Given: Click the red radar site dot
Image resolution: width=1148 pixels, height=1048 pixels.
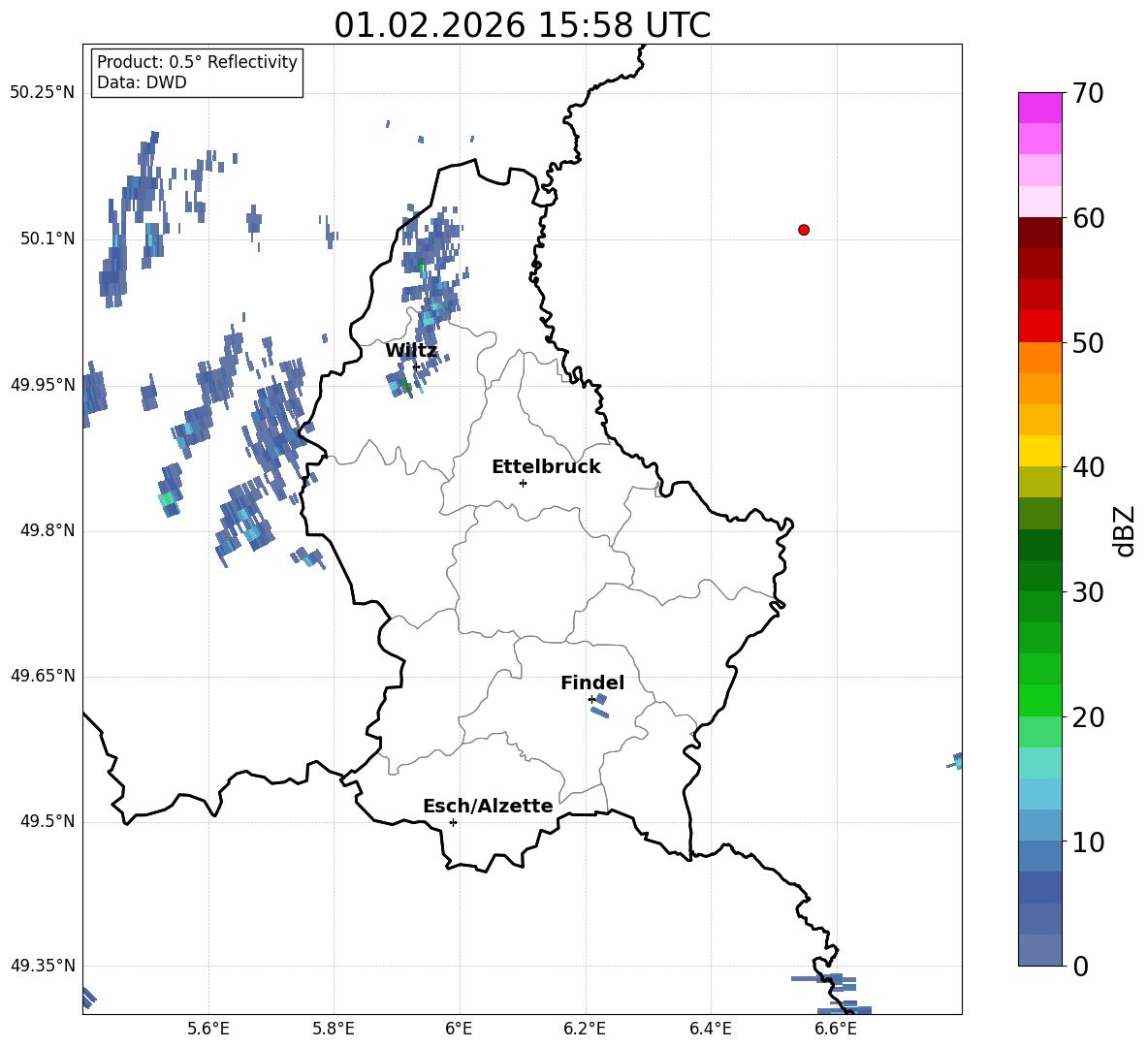Looking at the screenshot, I should pyautogui.click(x=803, y=230).
